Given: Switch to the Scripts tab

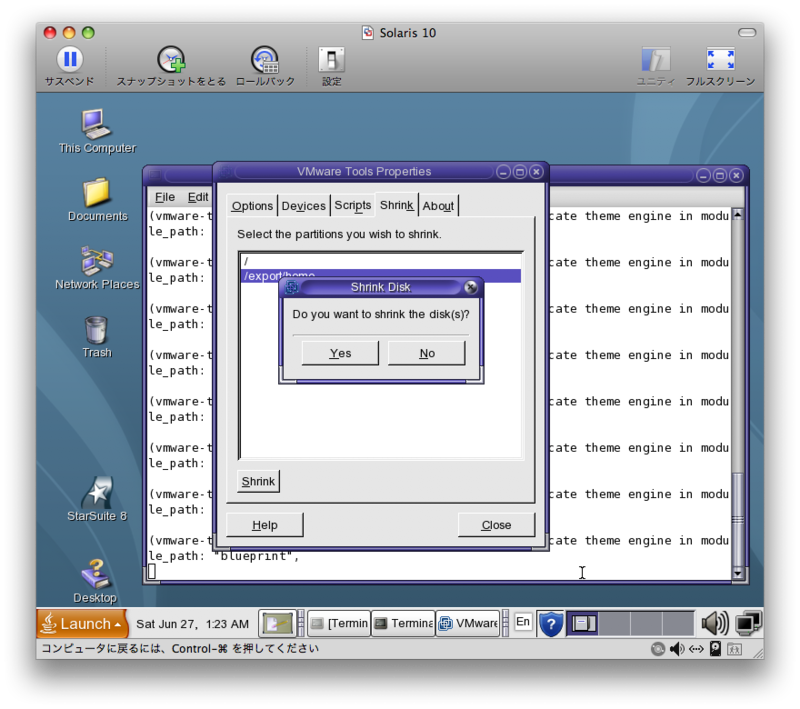Looking at the screenshot, I should pyautogui.click(x=353, y=205).
